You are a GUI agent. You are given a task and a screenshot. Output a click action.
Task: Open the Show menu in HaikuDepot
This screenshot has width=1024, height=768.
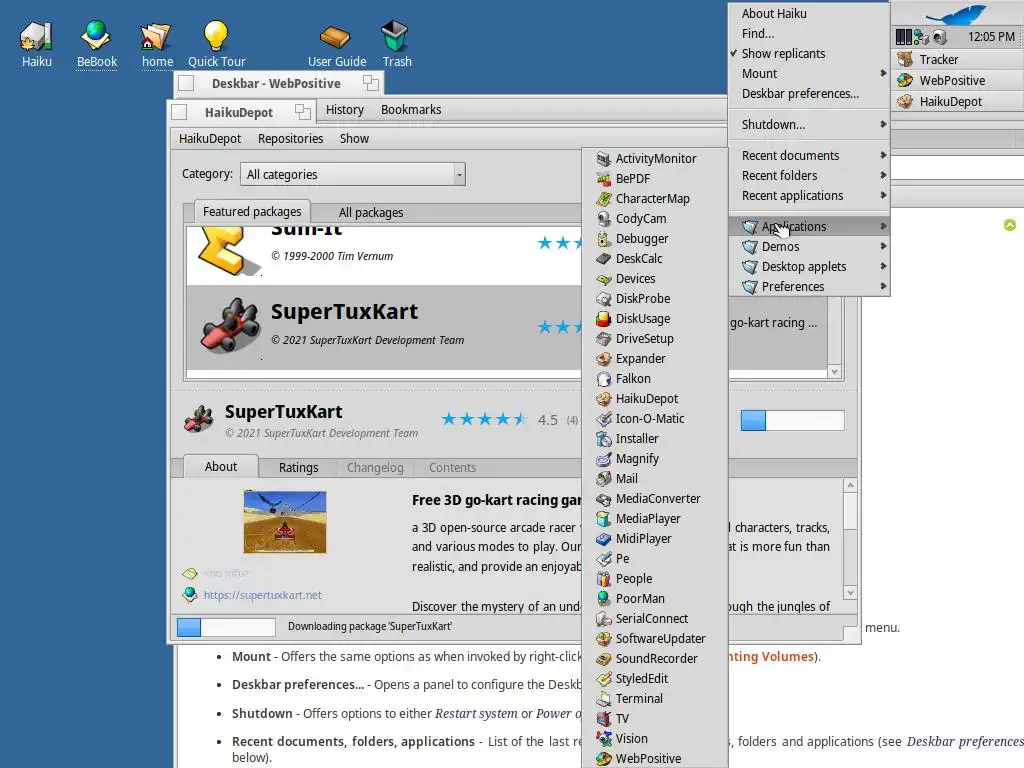[x=355, y=138]
